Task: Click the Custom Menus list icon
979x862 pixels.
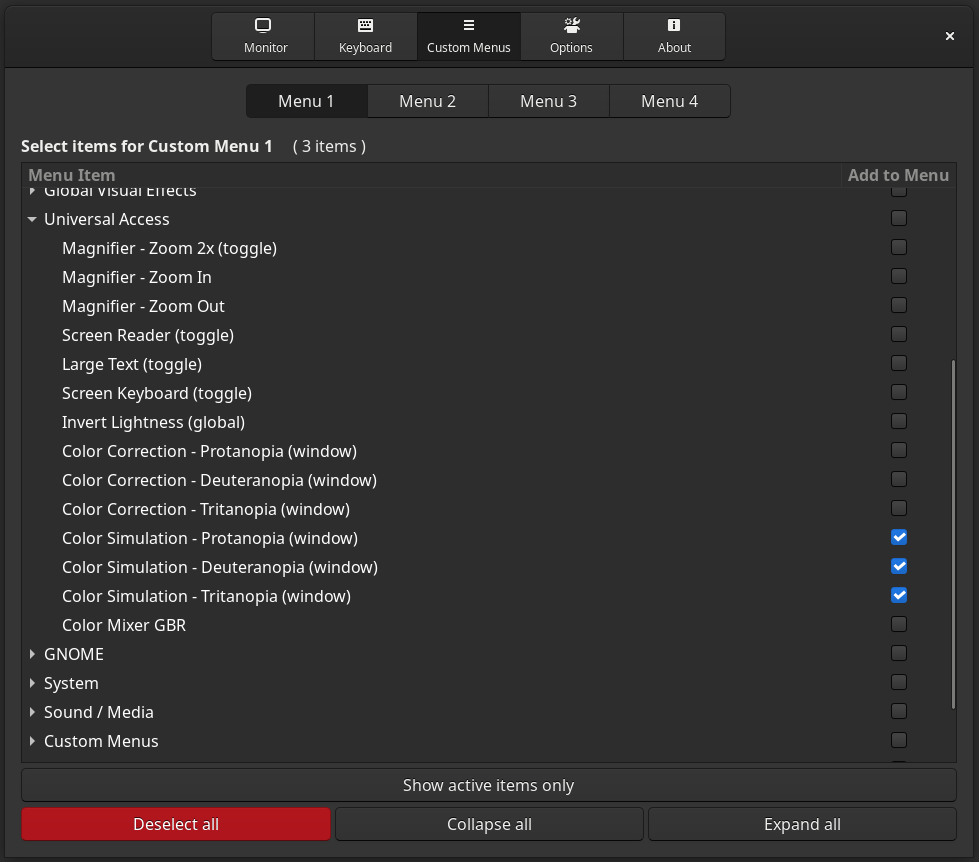Action: coord(468,25)
